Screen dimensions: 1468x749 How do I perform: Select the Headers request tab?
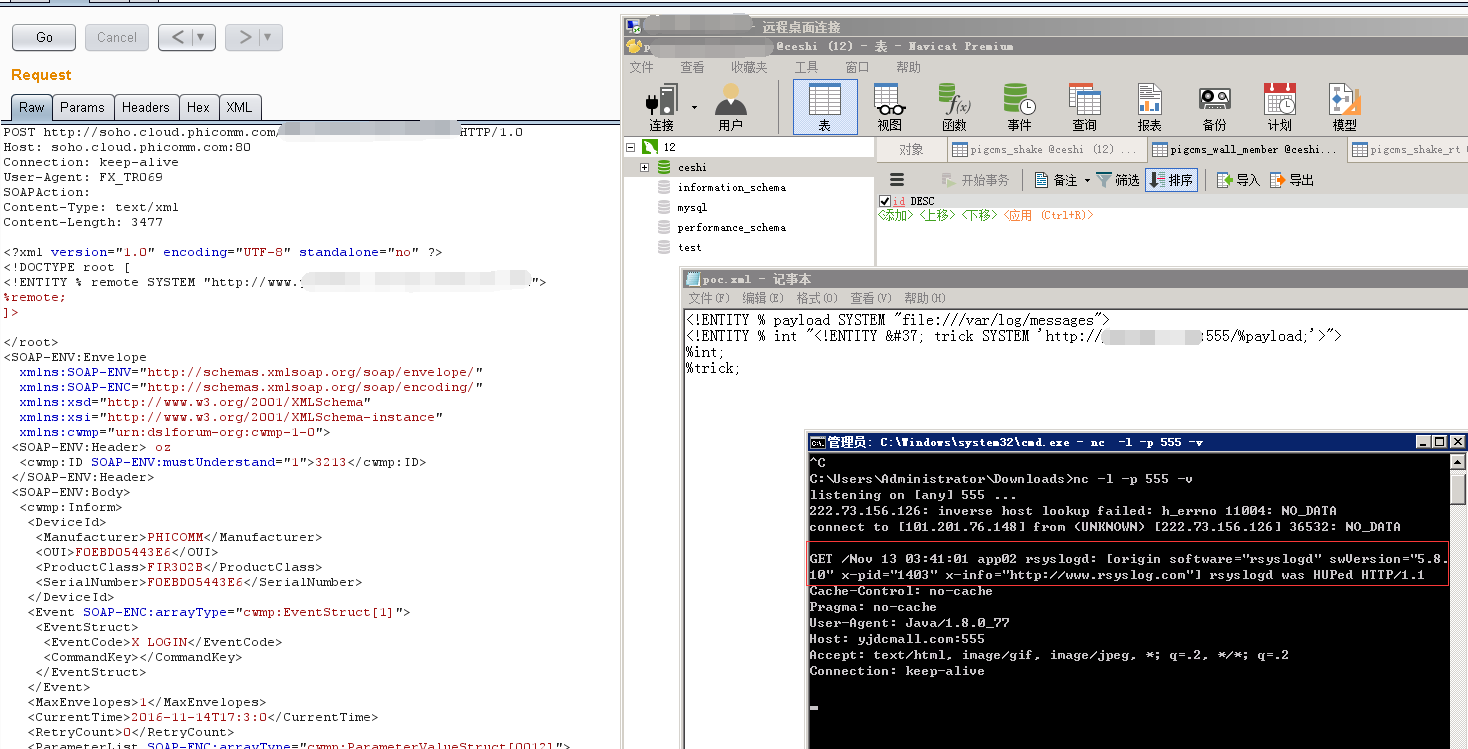(x=146, y=107)
